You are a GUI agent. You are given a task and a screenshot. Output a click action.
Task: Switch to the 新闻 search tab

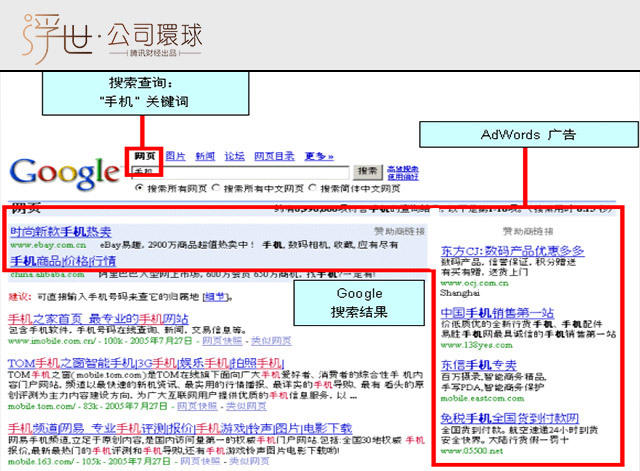coord(204,156)
